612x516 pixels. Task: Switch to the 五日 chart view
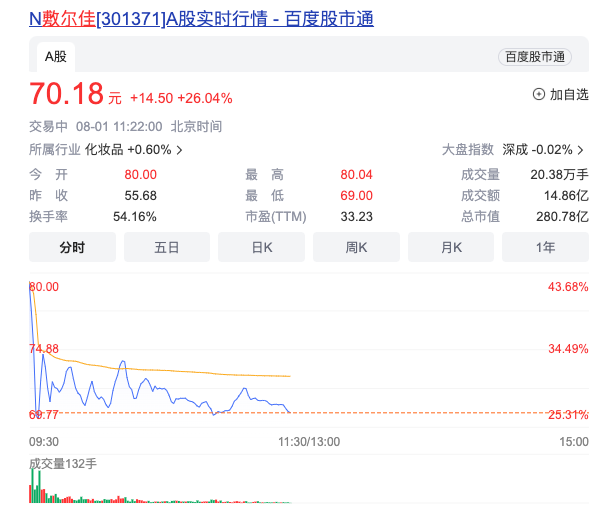pyautogui.click(x=167, y=247)
